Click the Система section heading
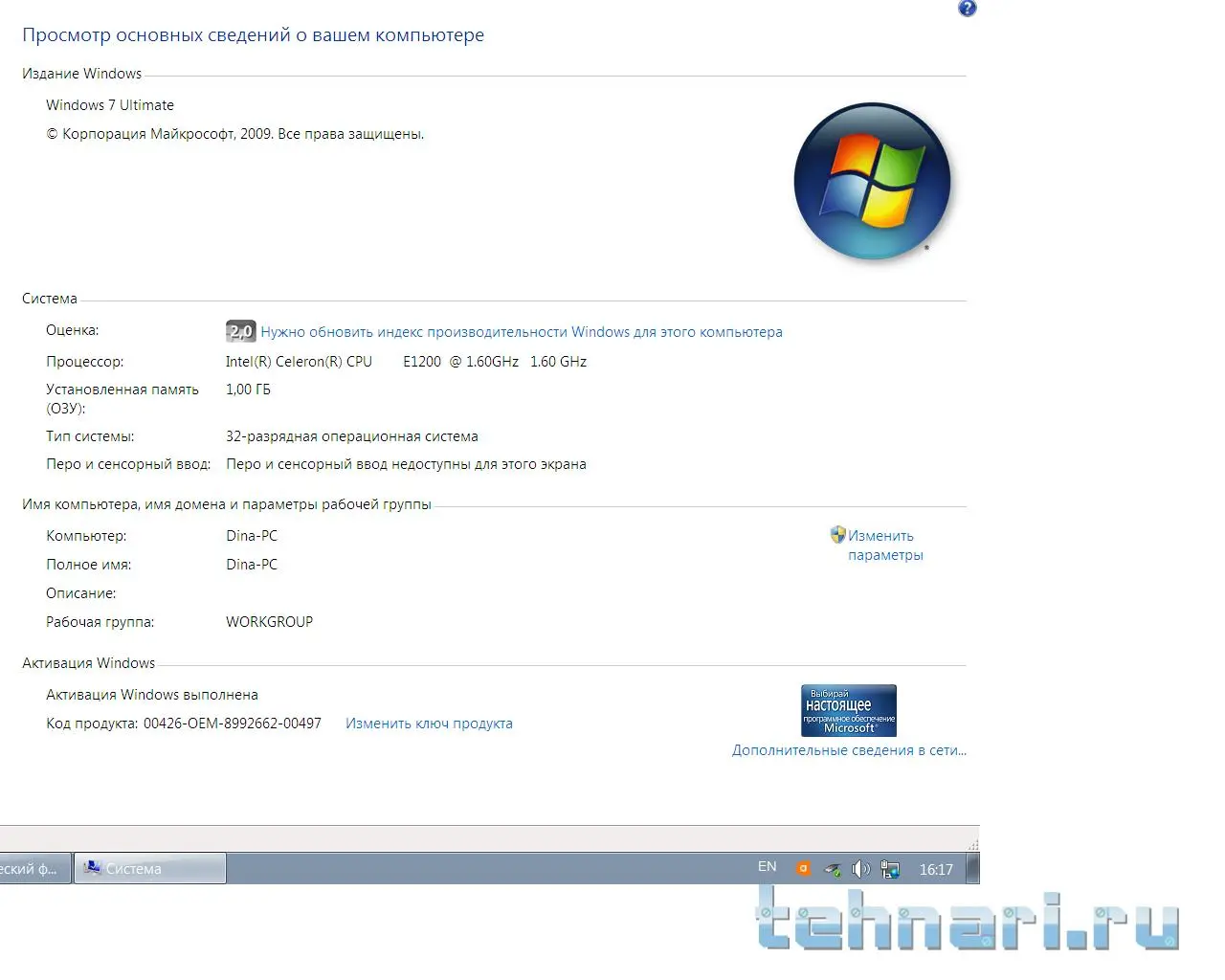 pyautogui.click(x=50, y=299)
